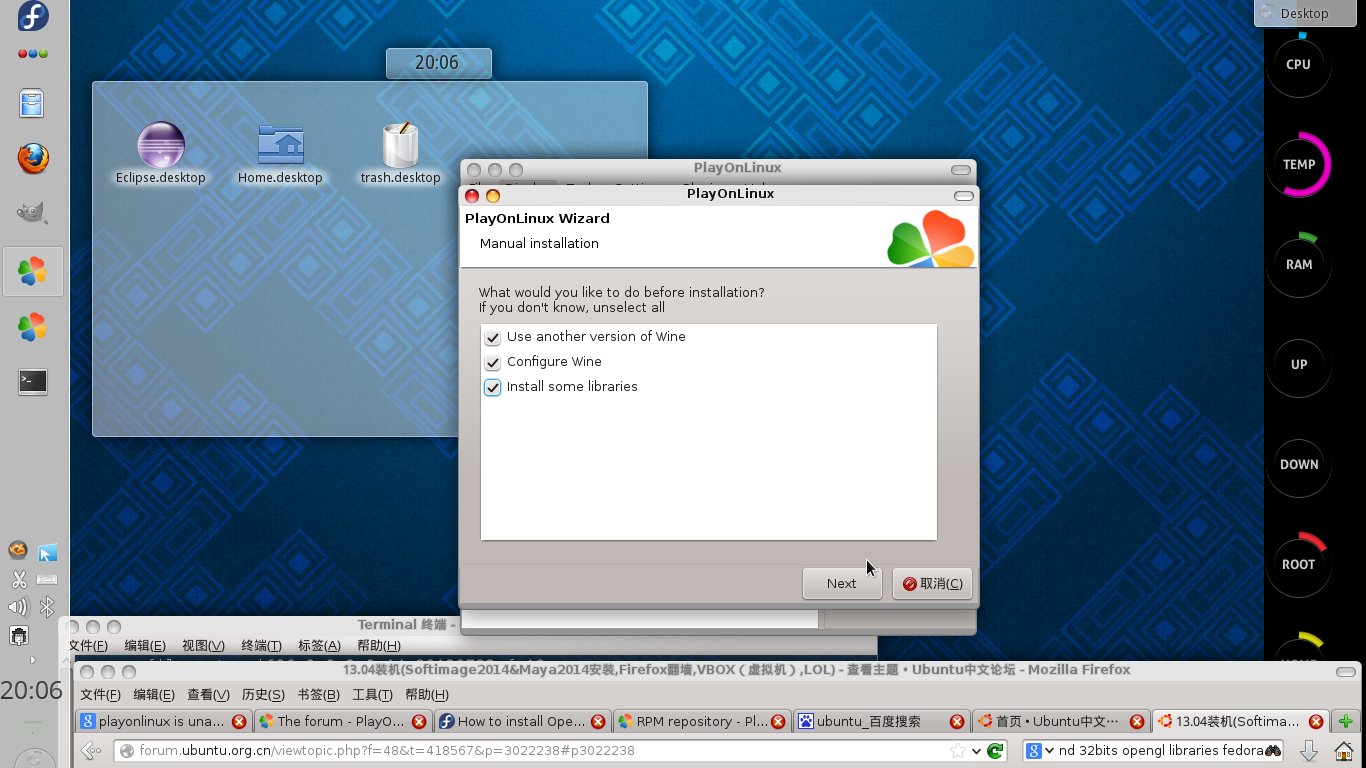Launch Firefox from the left panel

coord(33,158)
